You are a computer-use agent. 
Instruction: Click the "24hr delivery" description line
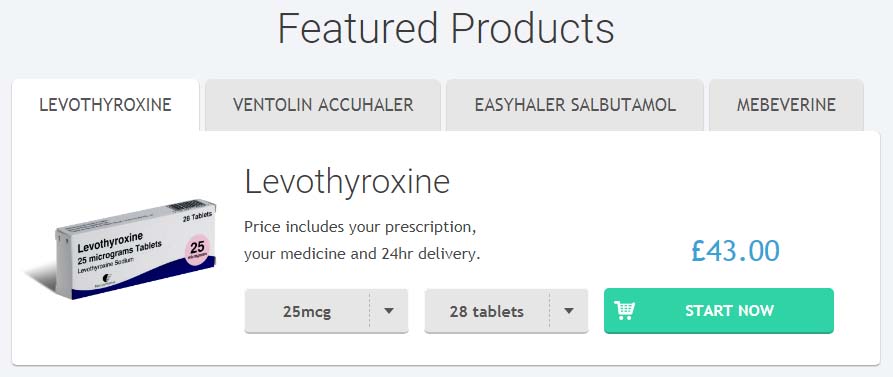[362, 254]
